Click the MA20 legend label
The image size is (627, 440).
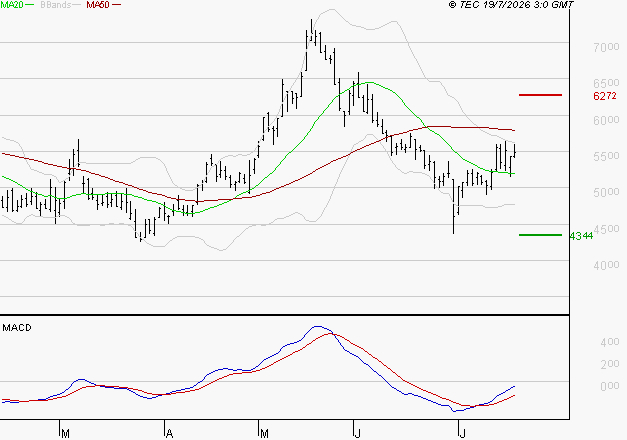[12, 4]
